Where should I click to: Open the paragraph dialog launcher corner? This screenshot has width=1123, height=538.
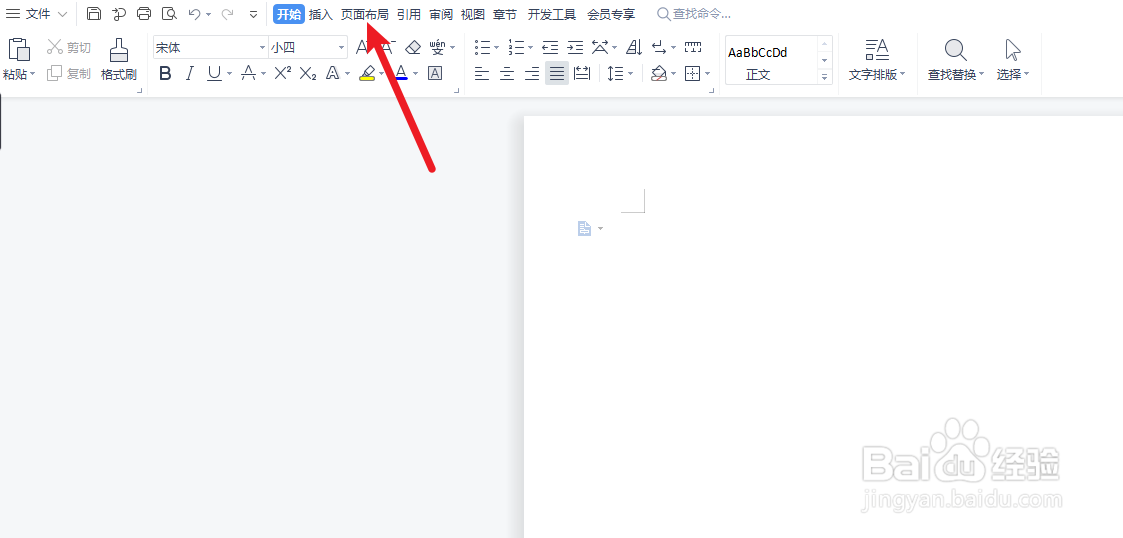(711, 91)
